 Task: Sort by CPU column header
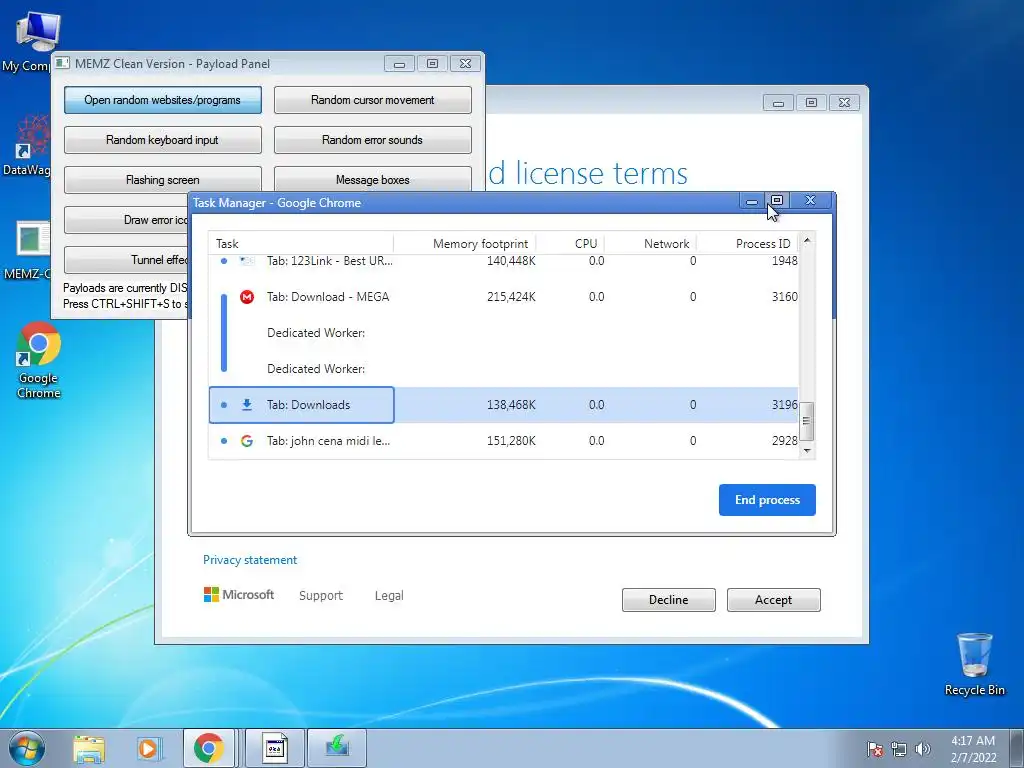pos(571,244)
